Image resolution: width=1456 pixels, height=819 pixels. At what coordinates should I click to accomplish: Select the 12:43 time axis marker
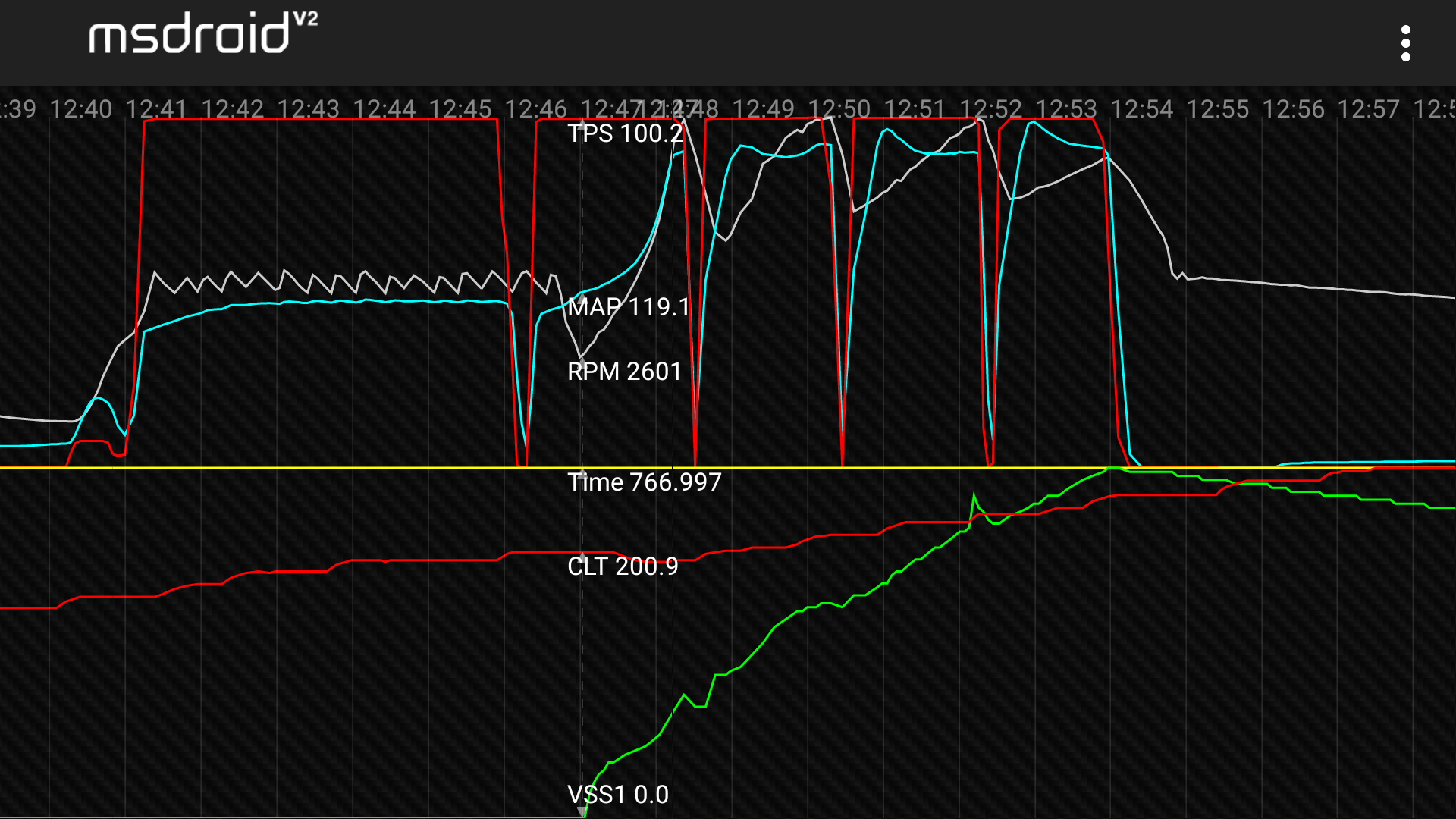(x=308, y=109)
